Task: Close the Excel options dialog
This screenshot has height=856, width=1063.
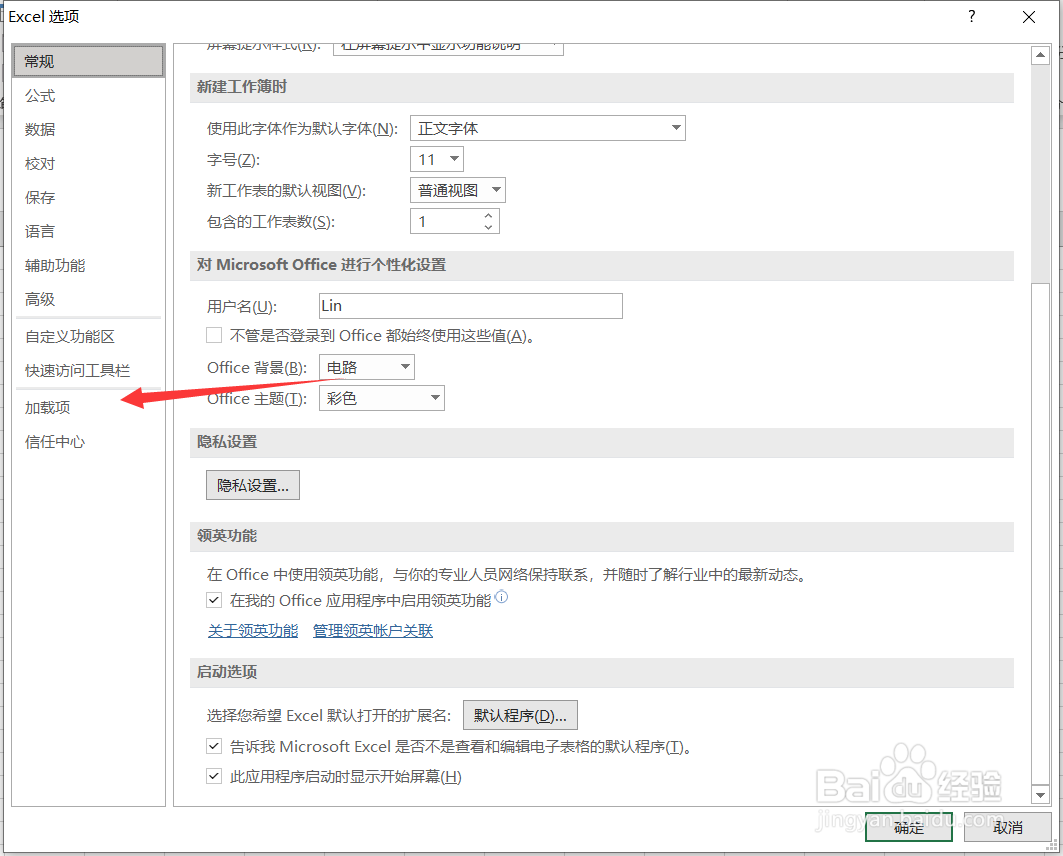Action: coord(1028,17)
